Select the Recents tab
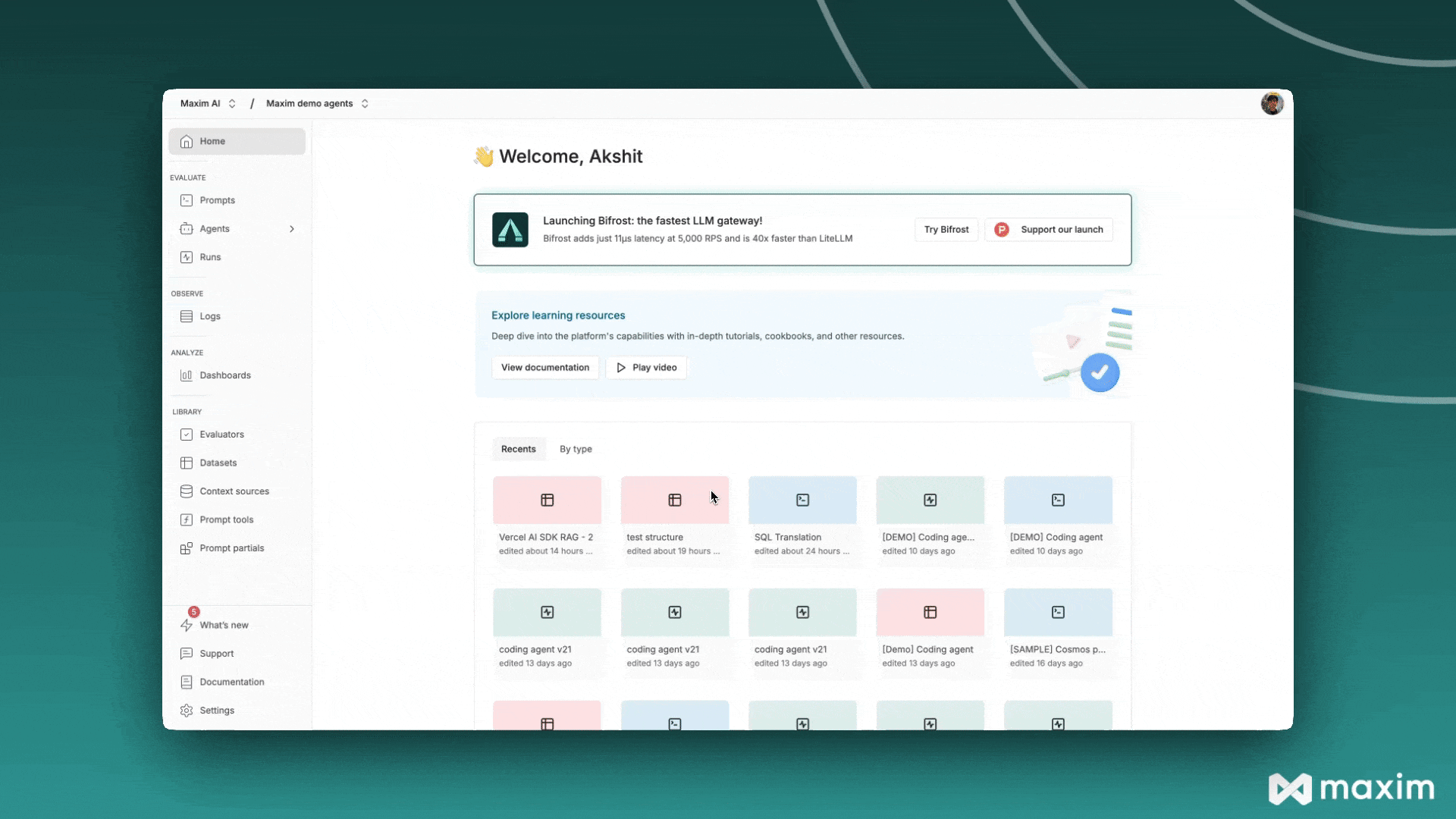Screen dimensions: 1456x819 pos(518,449)
